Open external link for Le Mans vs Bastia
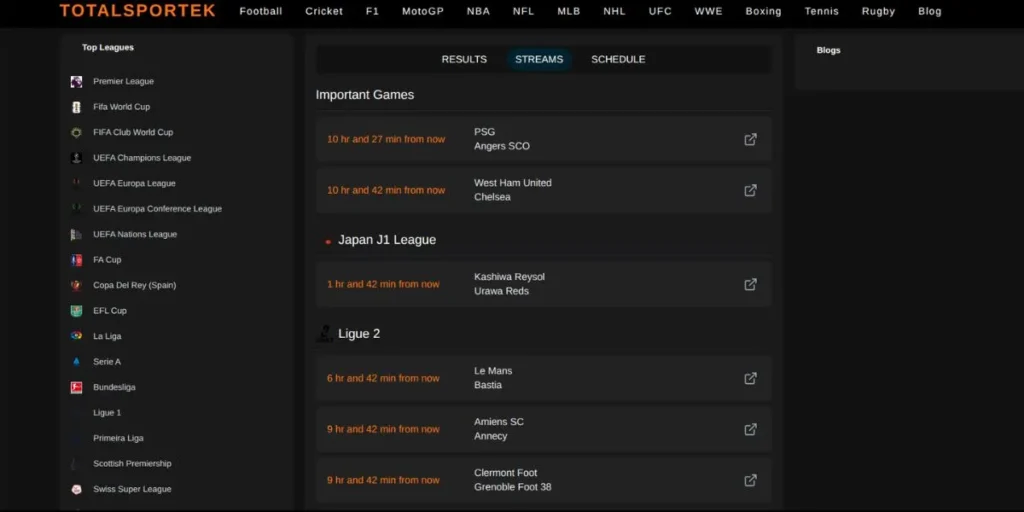Viewport: 1024px width, 512px height. pos(750,378)
